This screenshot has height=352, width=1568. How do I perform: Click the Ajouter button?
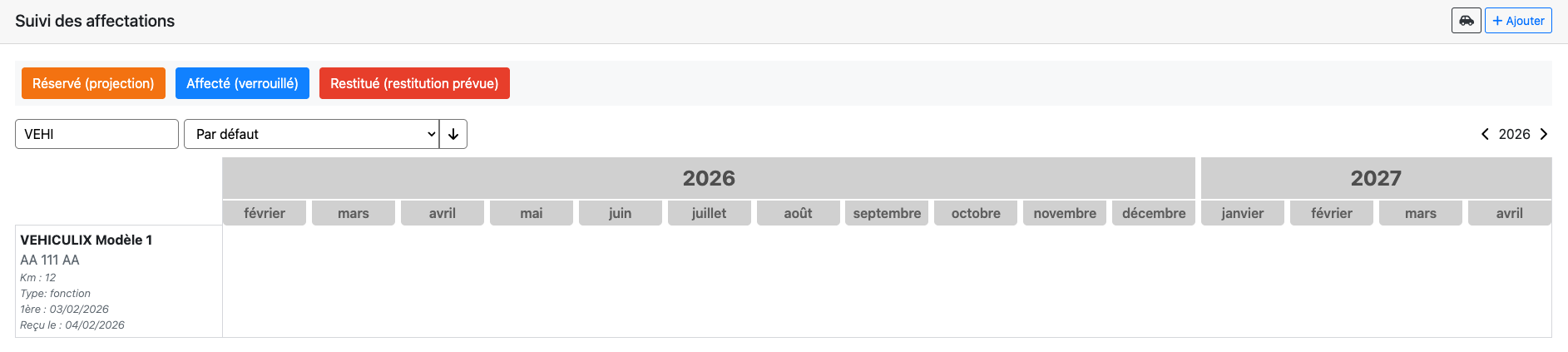[x=1518, y=21]
